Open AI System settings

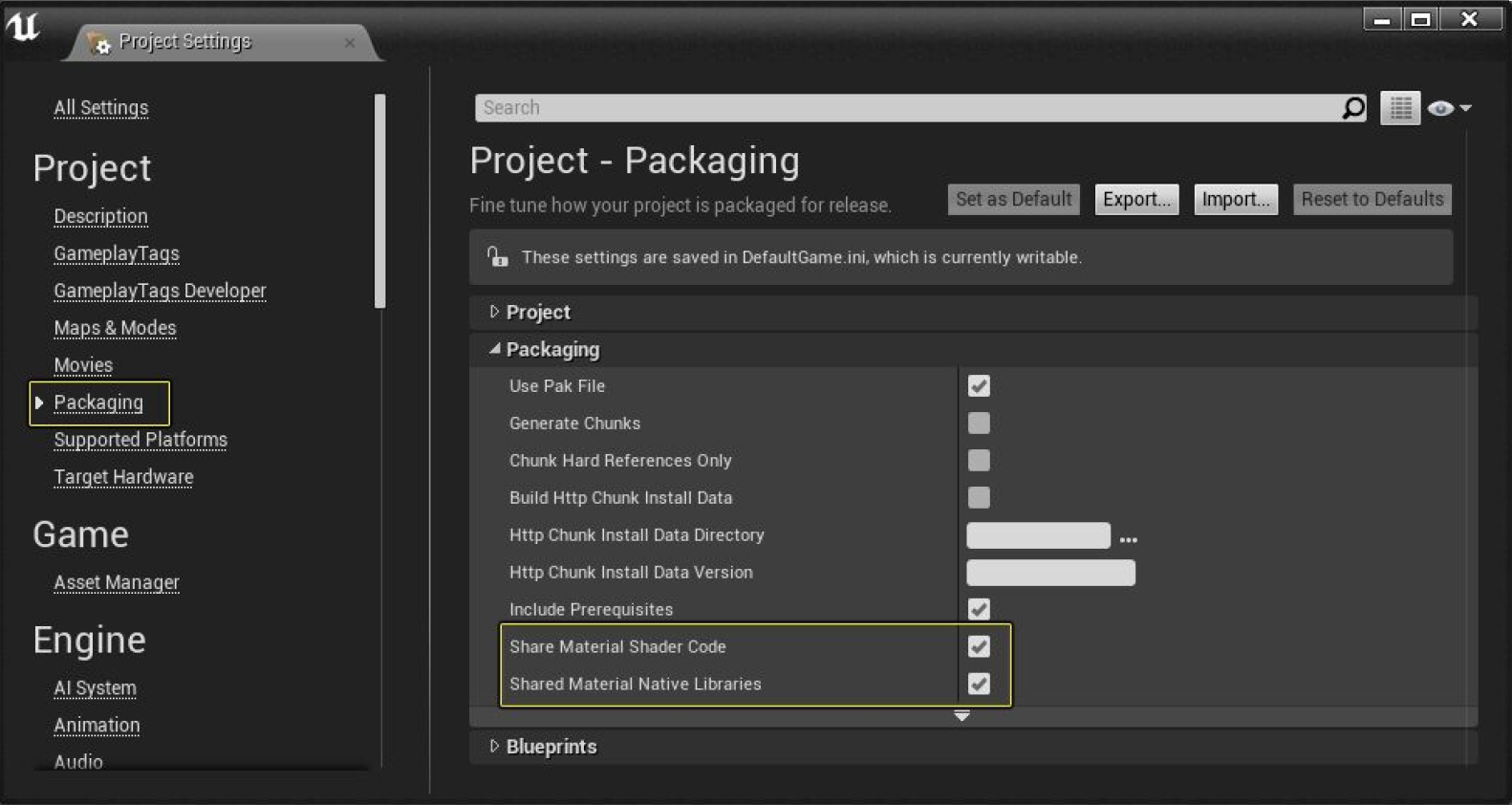[x=96, y=688]
